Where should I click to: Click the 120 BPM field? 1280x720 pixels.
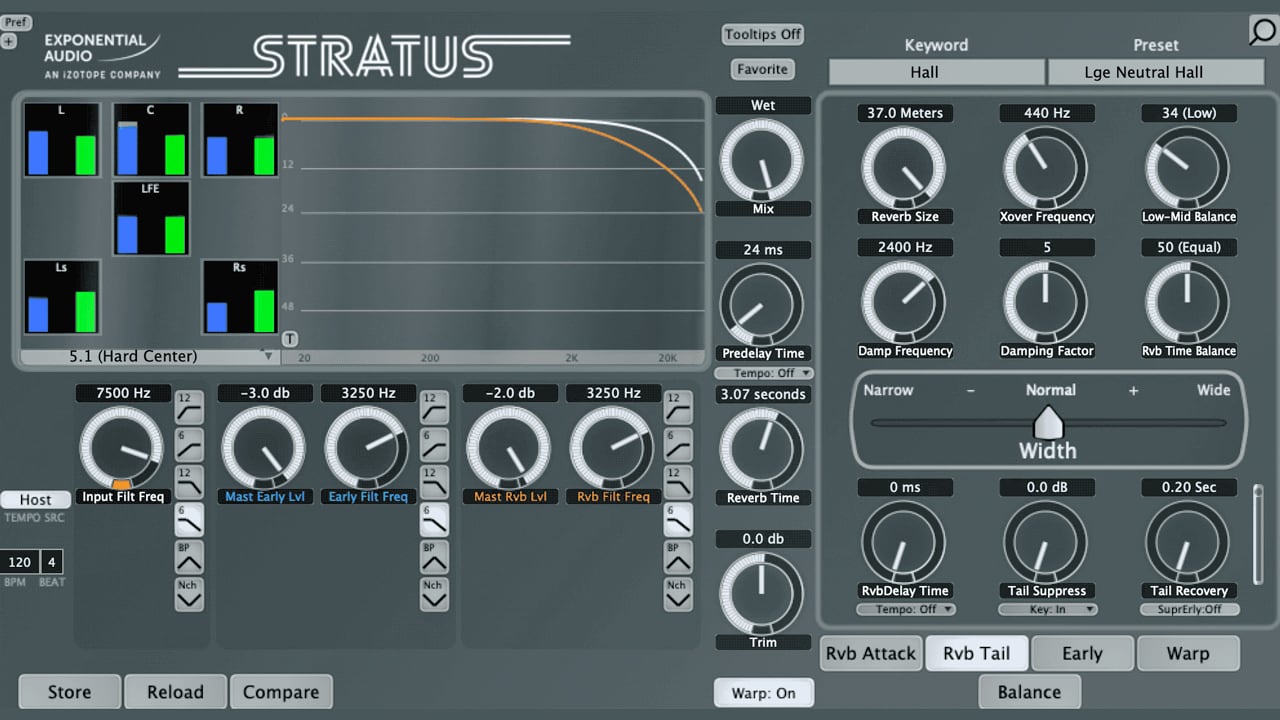click(x=20, y=562)
